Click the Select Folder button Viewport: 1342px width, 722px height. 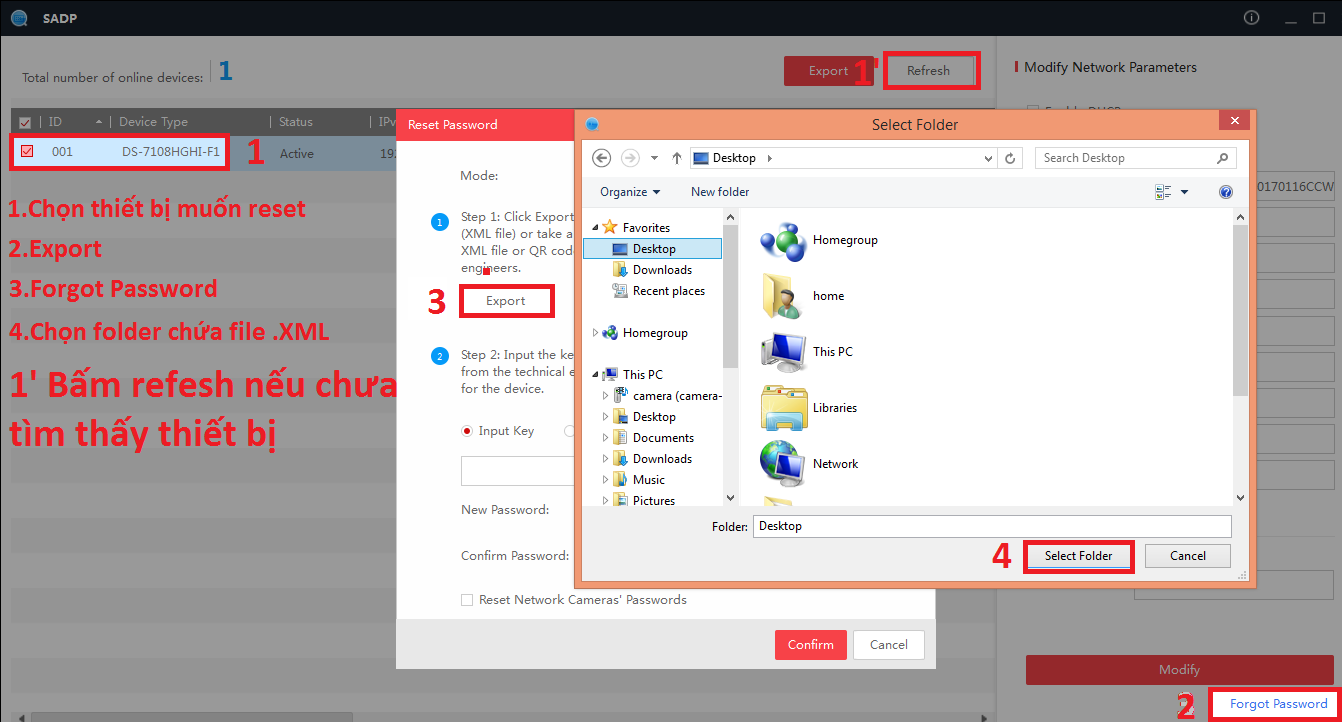(1078, 556)
